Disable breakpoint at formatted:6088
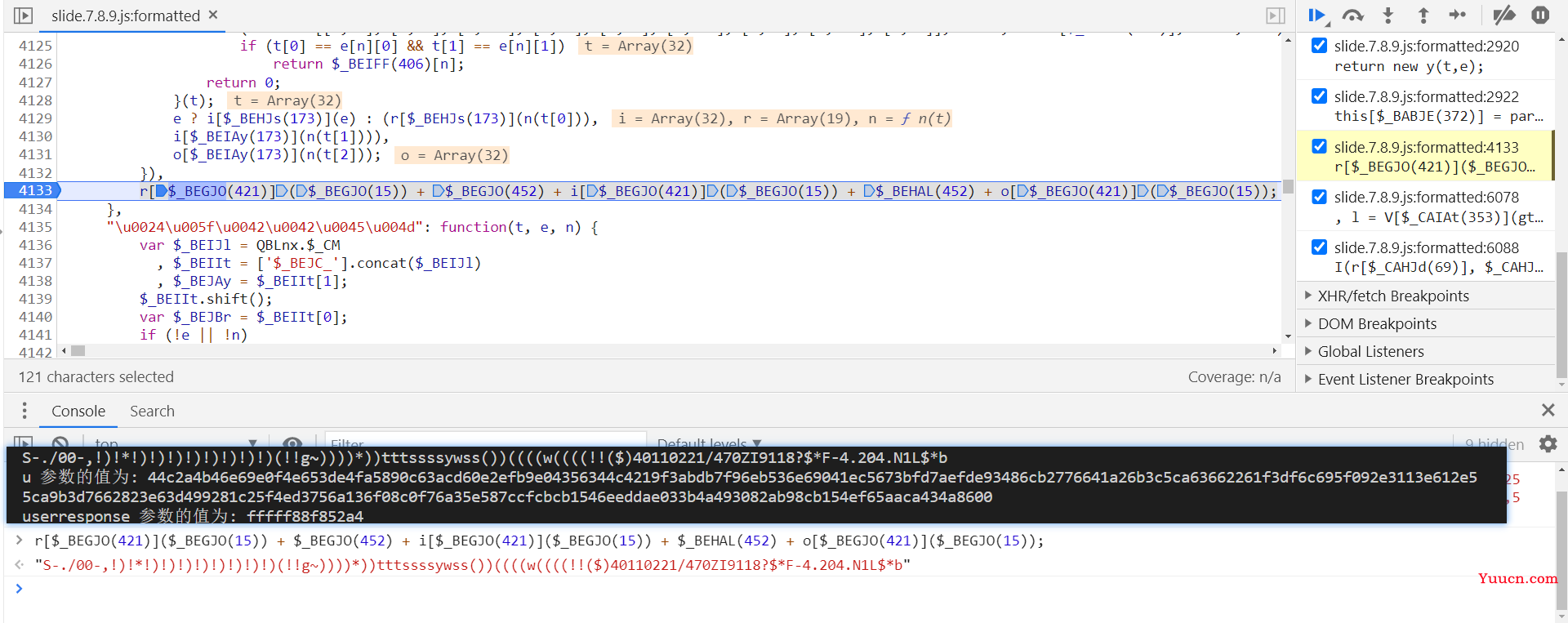The width and height of the screenshot is (1568, 623). 1319,247
